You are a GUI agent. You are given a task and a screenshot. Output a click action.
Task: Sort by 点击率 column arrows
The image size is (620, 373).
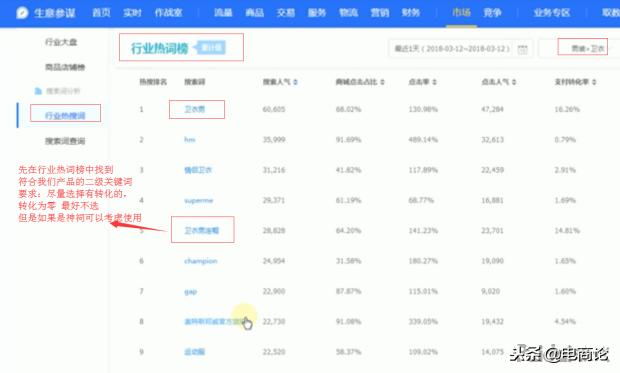point(434,82)
